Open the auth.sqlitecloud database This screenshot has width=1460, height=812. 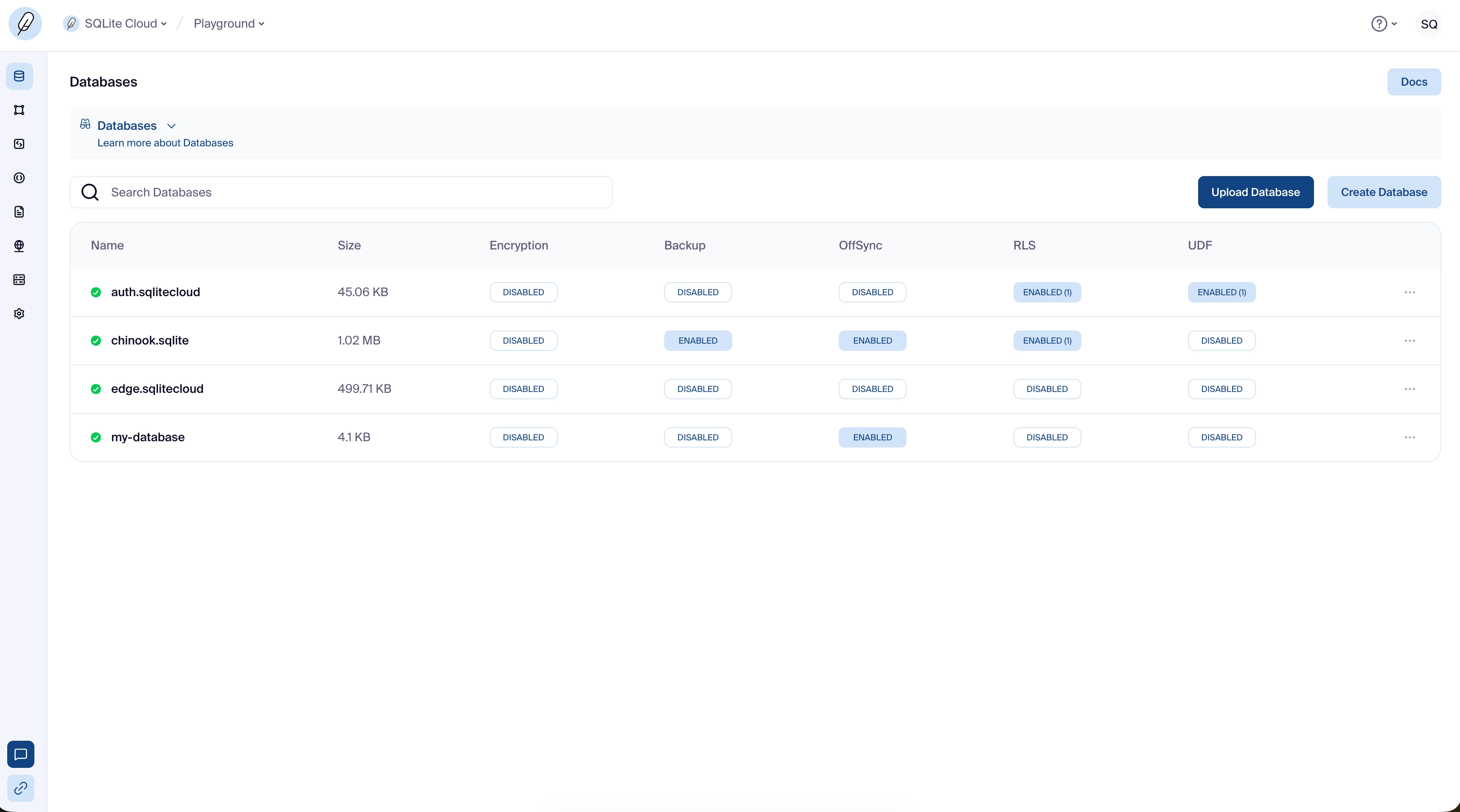point(155,292)
